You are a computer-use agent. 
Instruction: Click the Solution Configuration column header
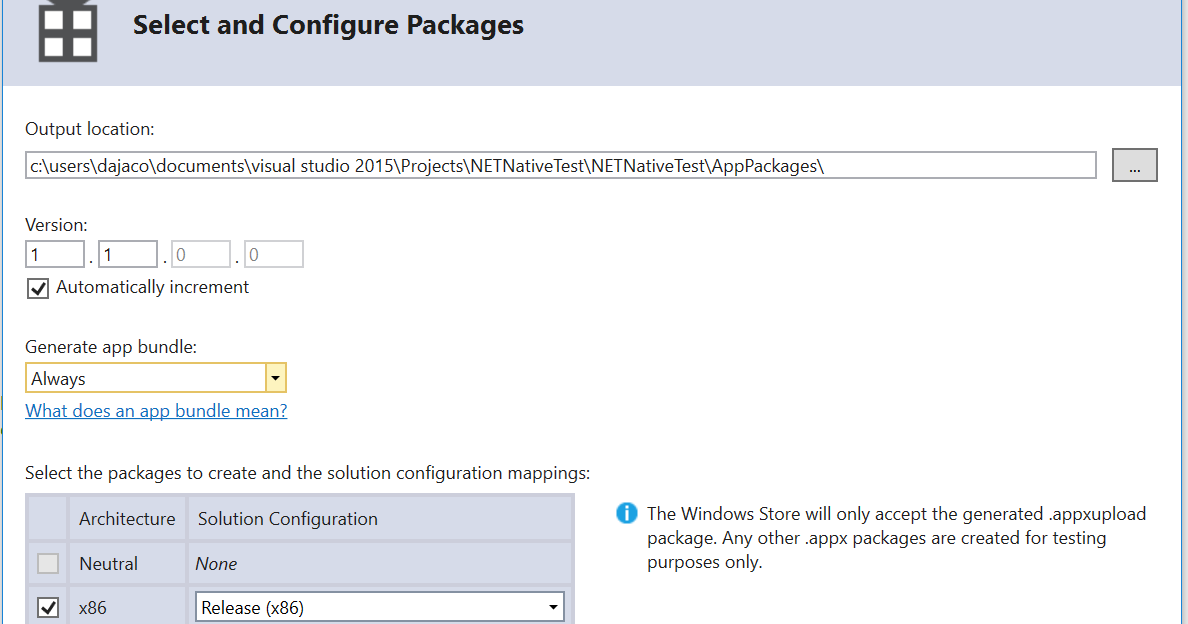[288, 519]
